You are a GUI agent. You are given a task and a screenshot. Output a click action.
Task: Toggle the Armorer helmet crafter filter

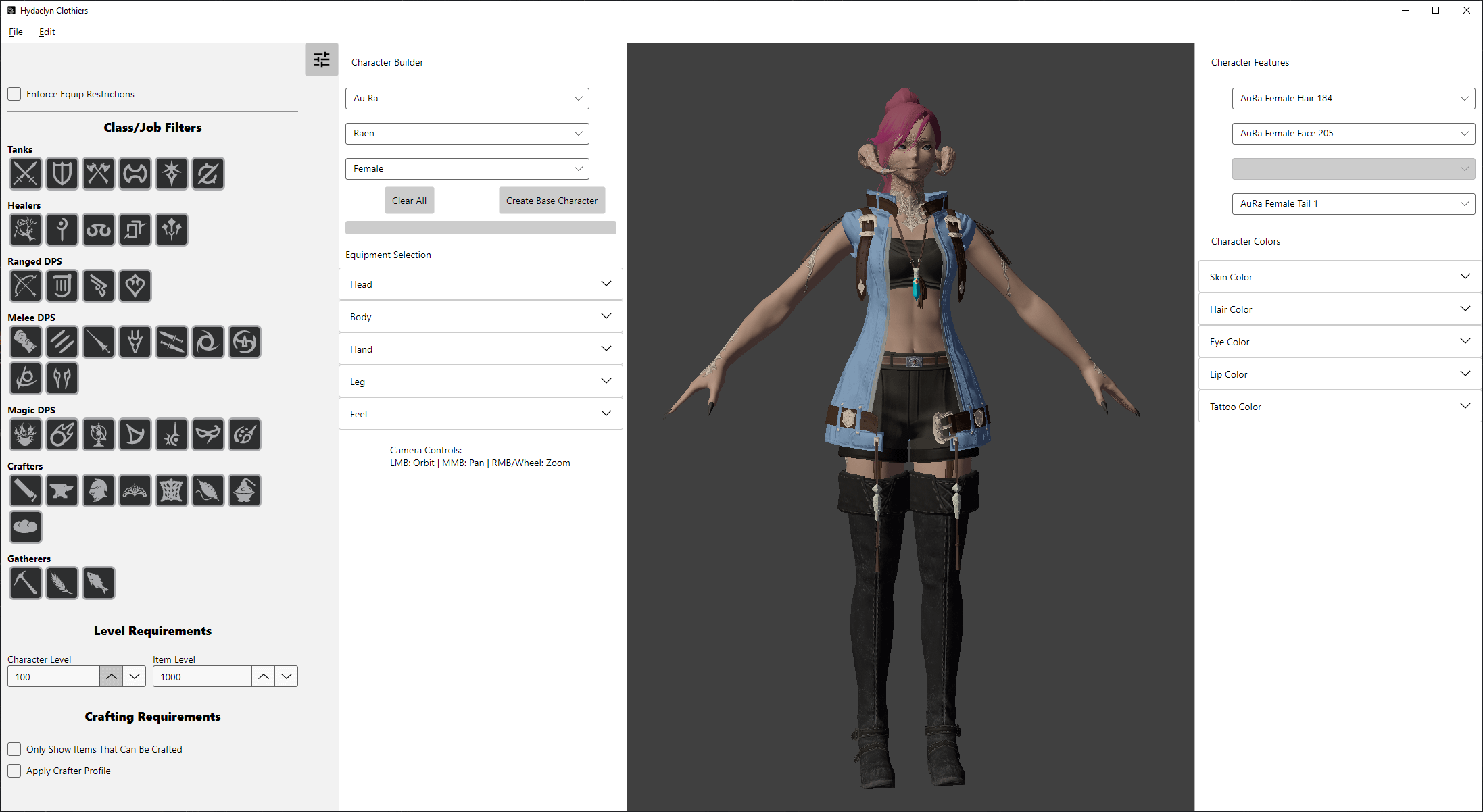(99, 490)
